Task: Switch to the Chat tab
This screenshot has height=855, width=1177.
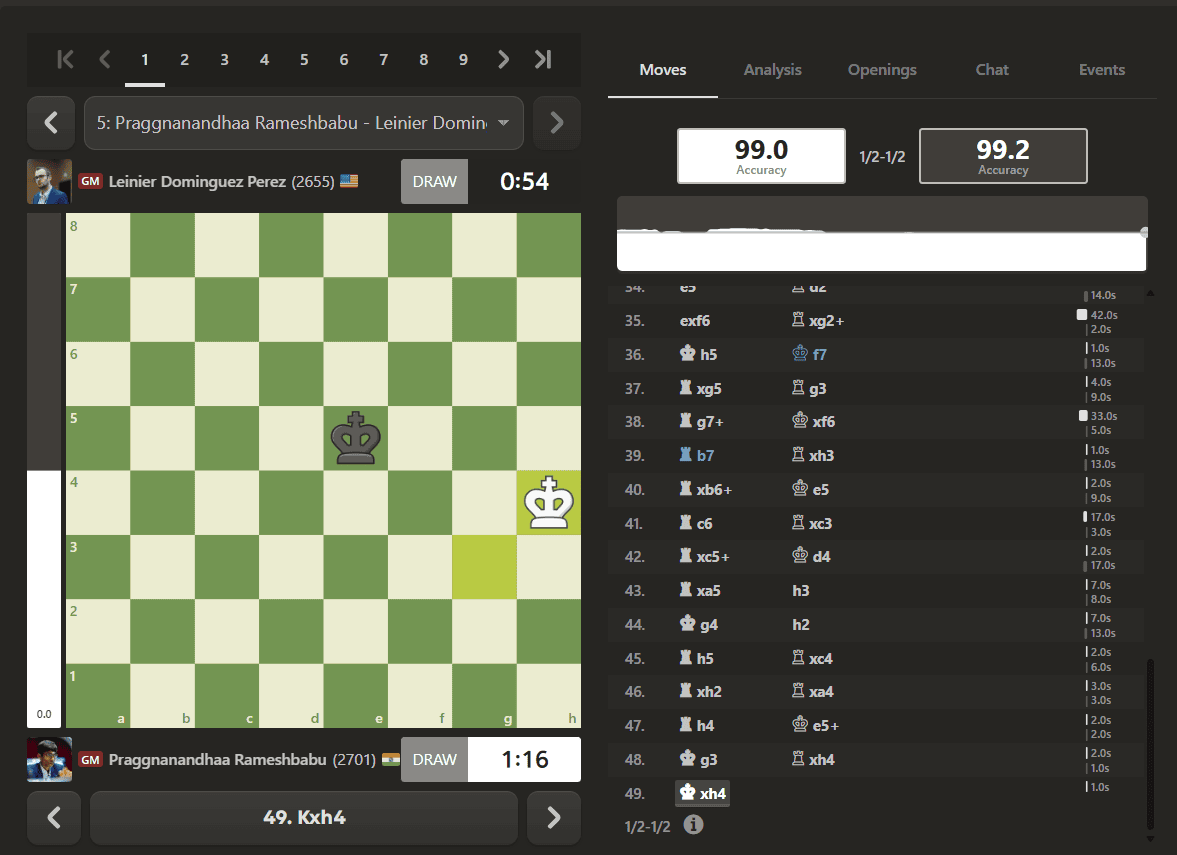Action: (x=992, y=70)
